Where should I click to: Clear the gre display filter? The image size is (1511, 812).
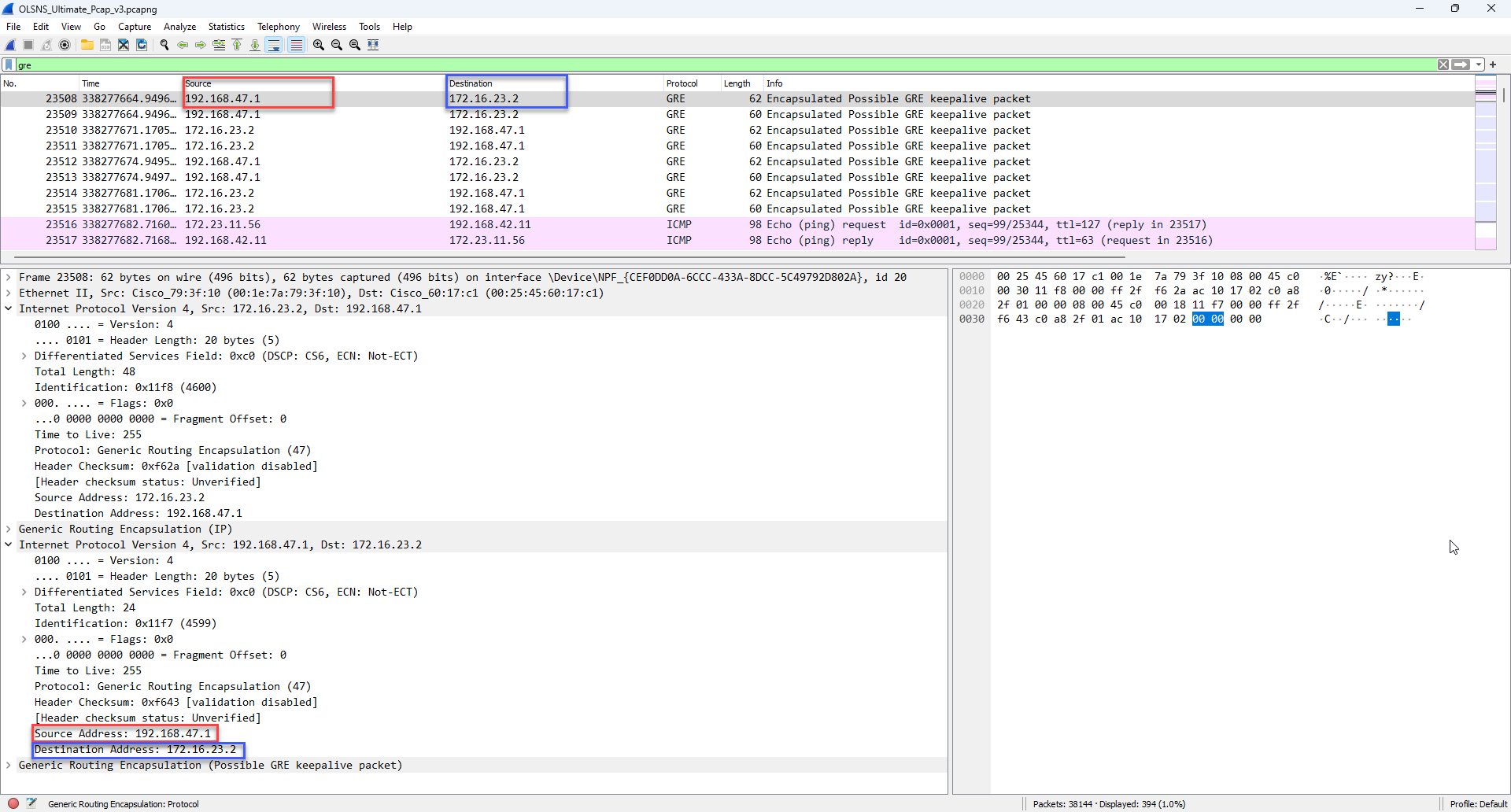point(1443,65)
